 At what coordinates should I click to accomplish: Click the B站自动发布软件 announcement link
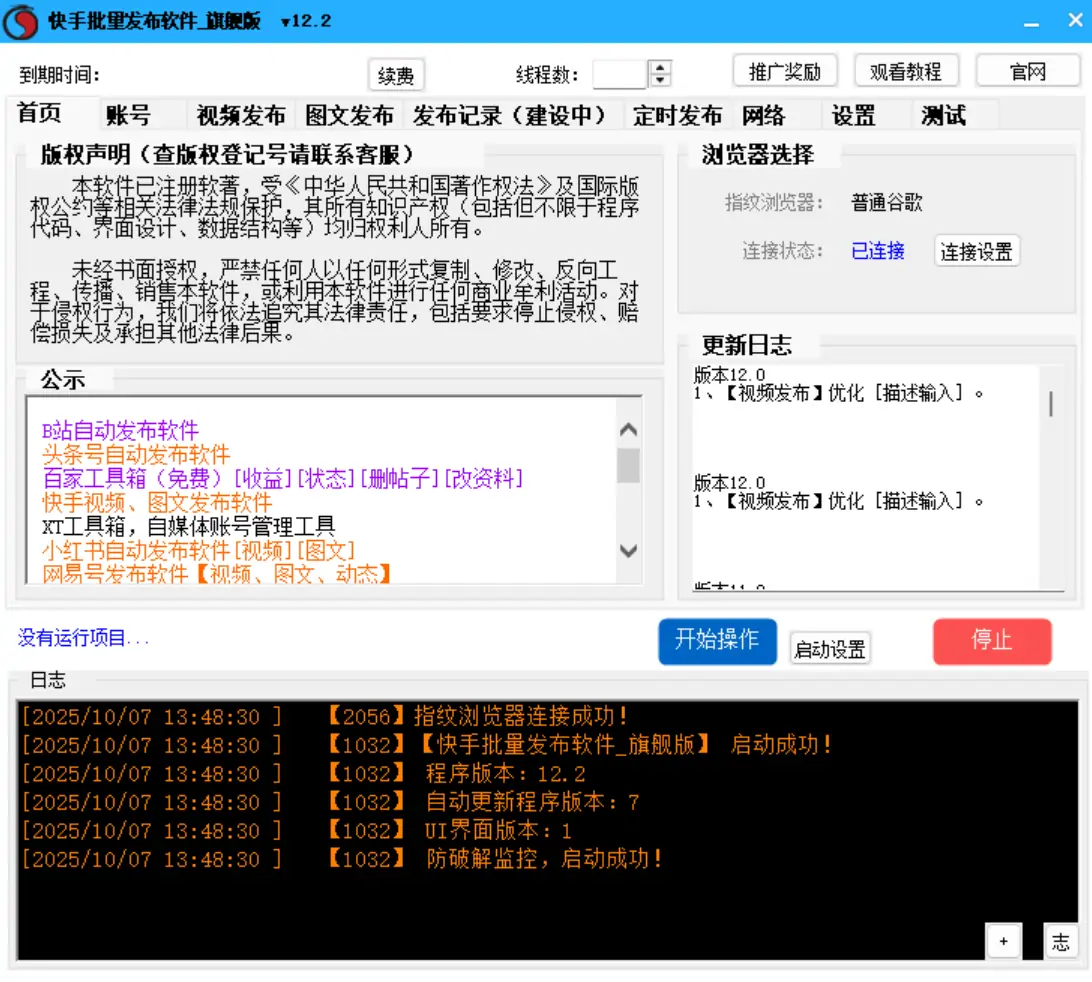point(120,431)
